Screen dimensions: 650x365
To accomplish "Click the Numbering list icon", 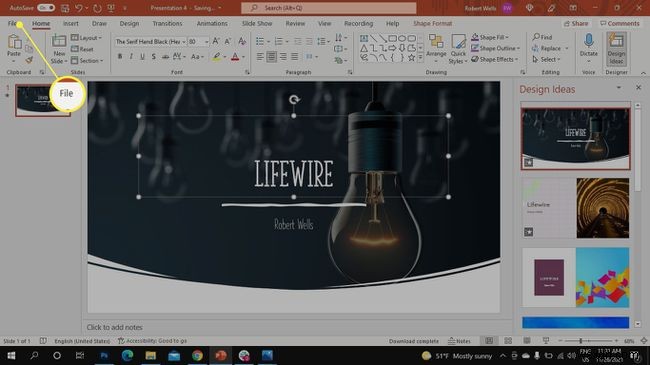I will coord(279,41).
